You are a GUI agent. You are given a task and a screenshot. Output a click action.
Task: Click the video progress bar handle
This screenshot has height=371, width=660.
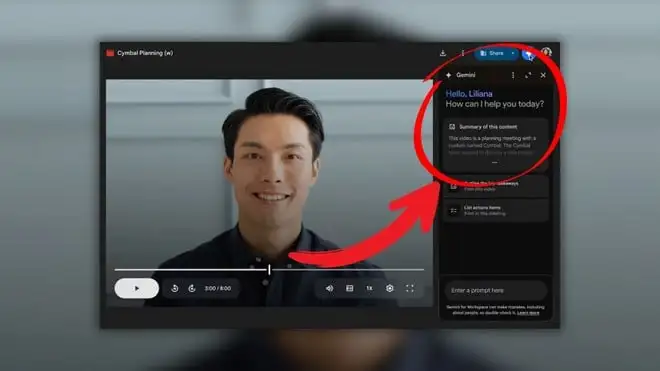point(269,270)
